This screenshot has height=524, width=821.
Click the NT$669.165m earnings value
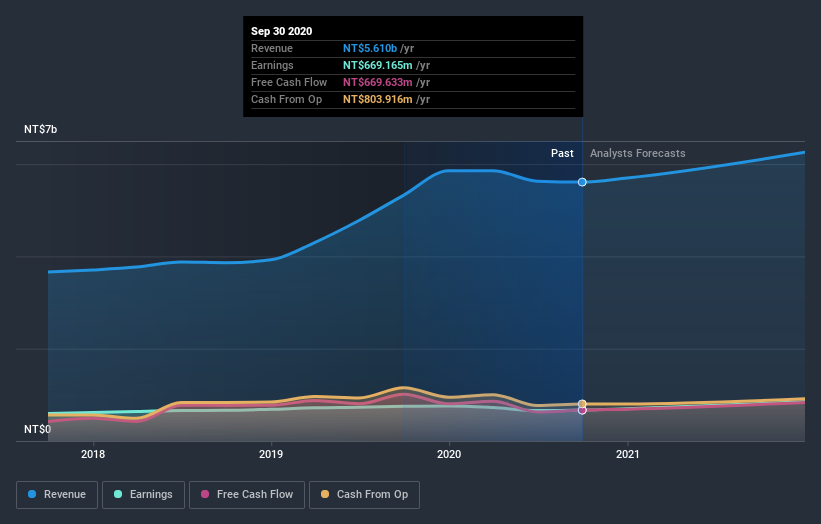pos(378,65)
